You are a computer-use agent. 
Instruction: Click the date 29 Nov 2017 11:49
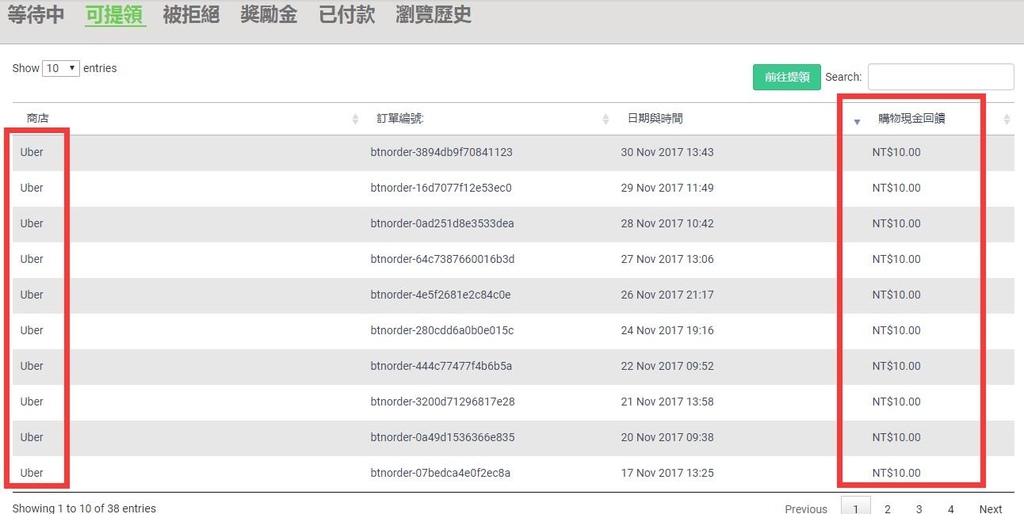point(667,188)
